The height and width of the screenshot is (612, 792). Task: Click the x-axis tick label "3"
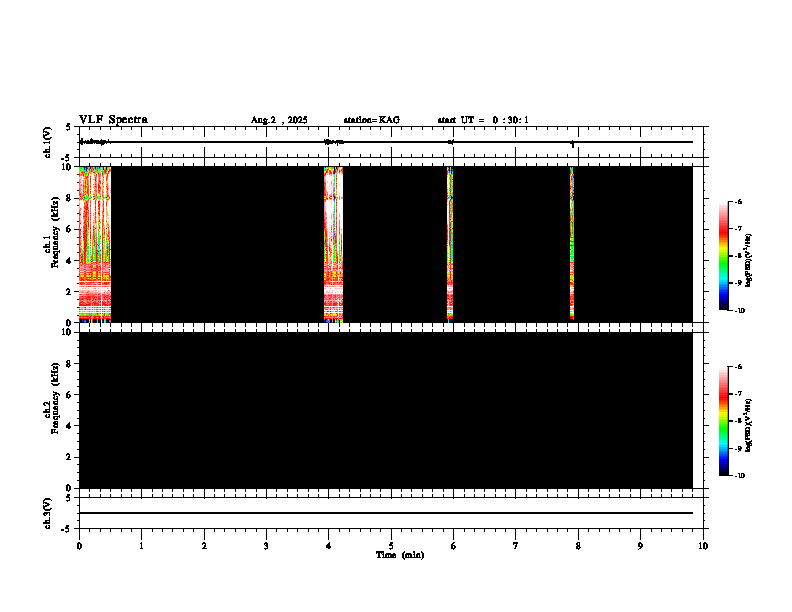tap(266, 546)
